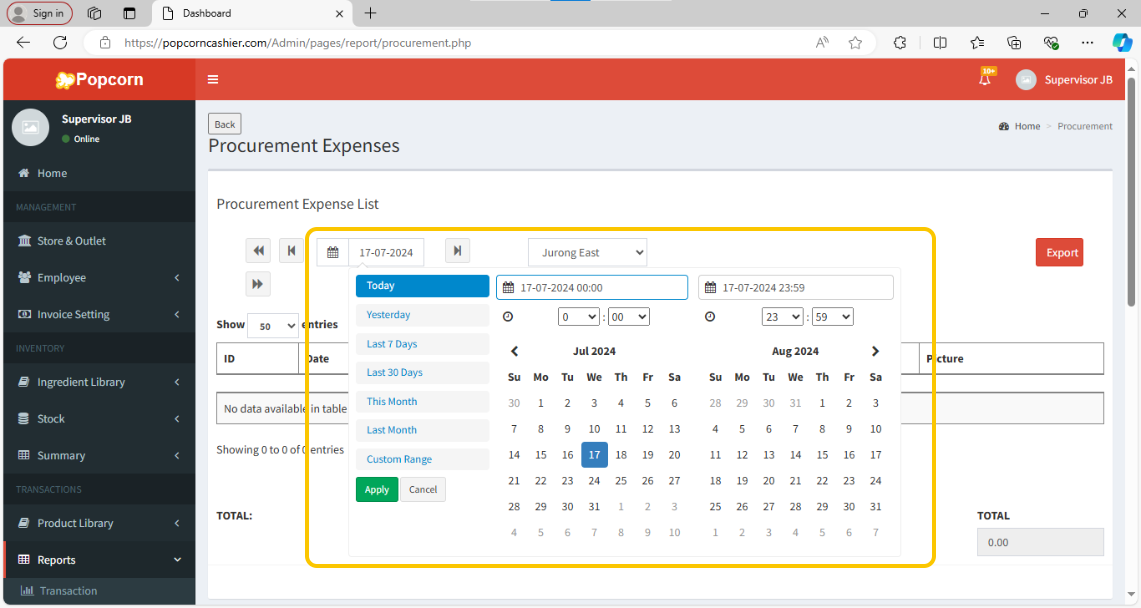
Task: Open the browser extensions icon
Action: (x=900, y=43)
